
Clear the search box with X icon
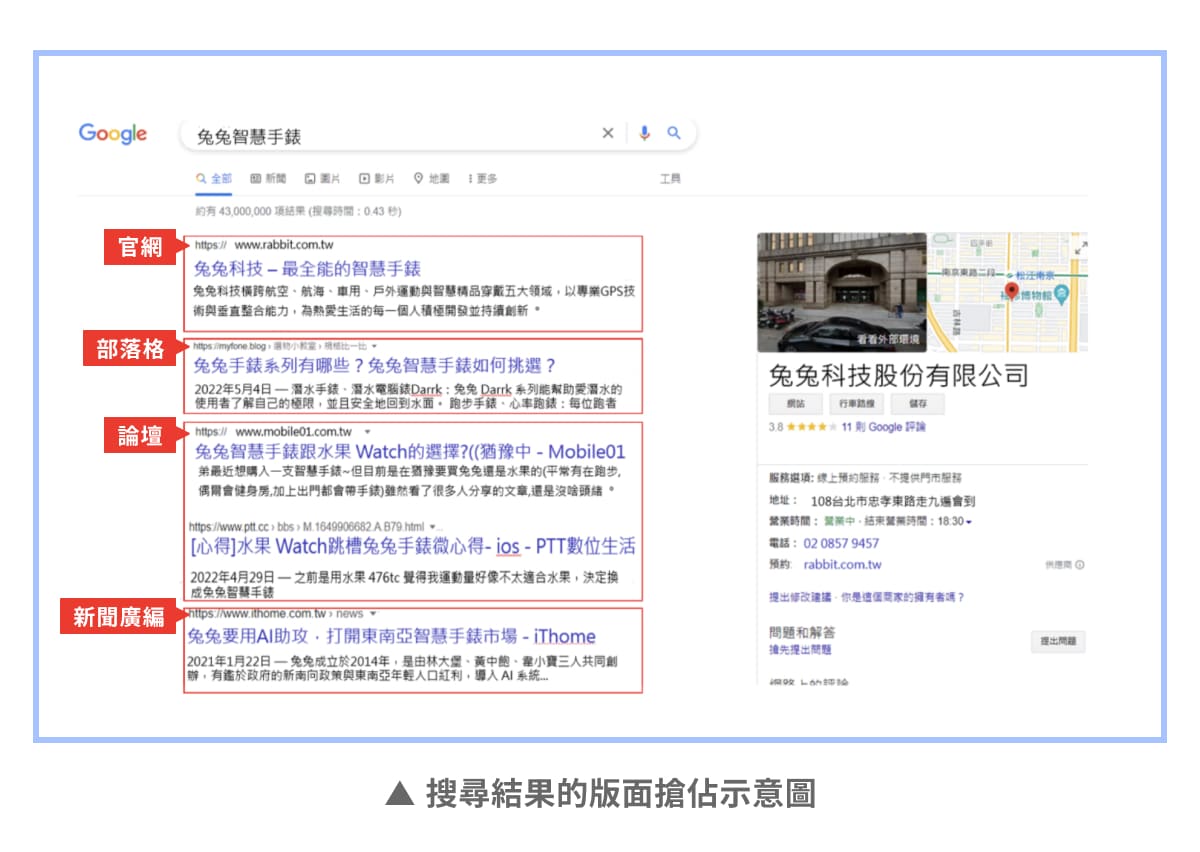click(x=607, y=133)
